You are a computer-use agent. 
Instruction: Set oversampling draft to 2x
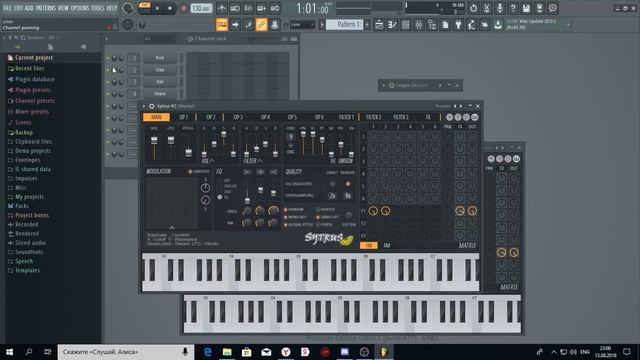(x=332, y=196)
